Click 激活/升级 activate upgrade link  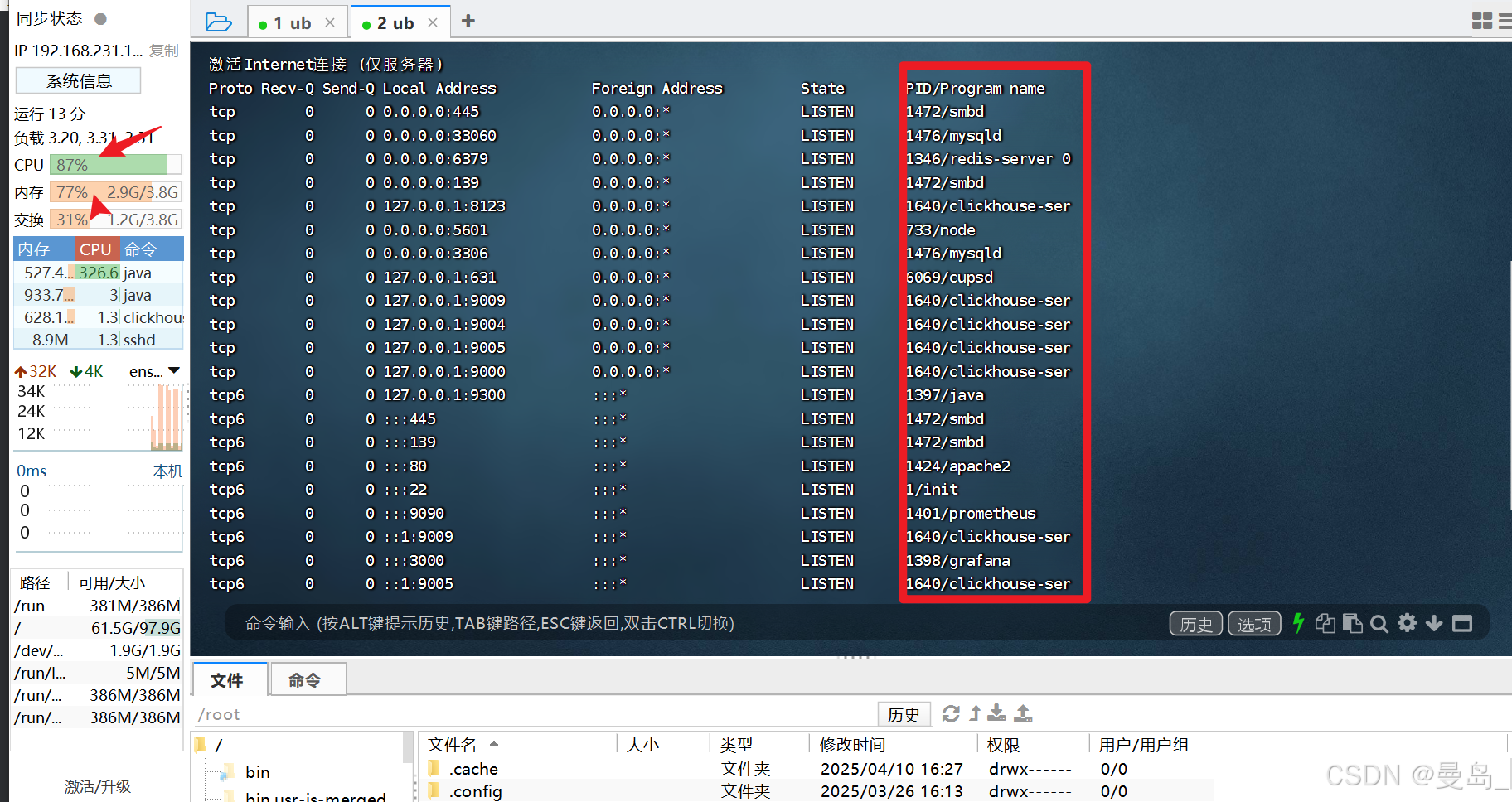[98, 786]
